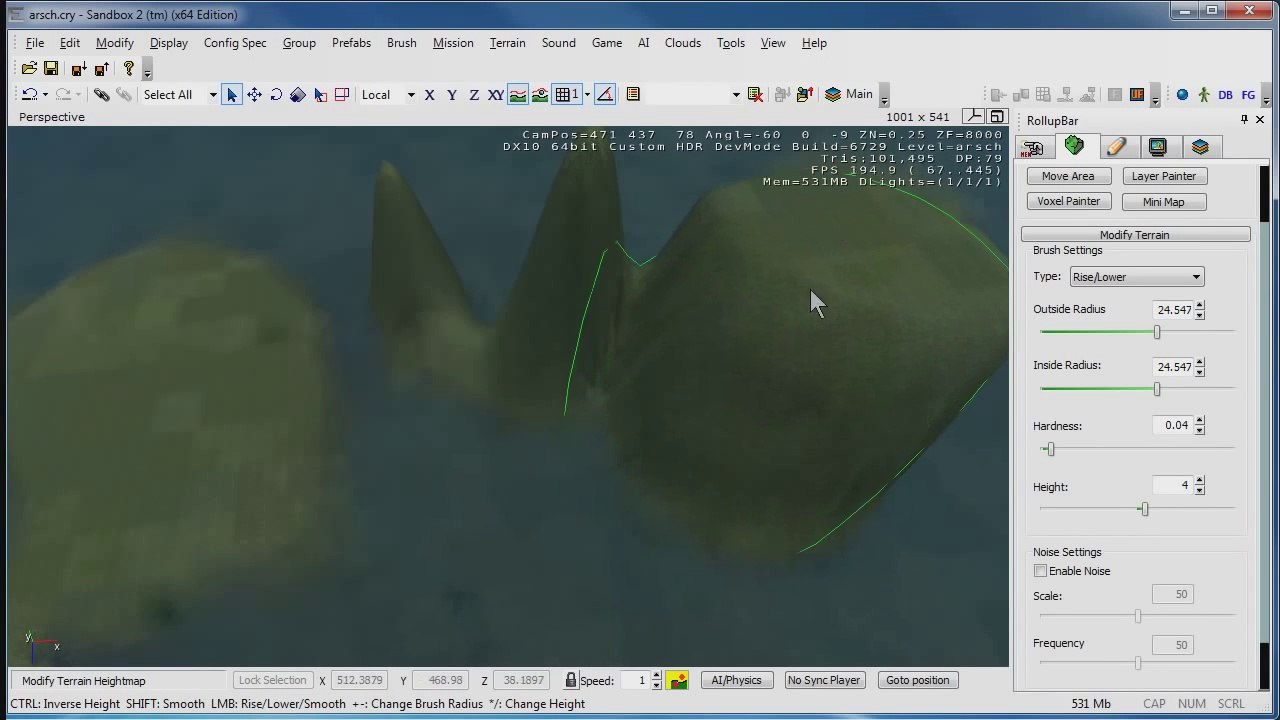This screenshot has width=1280, height=720.
Task: Click the Voxel Painter button
Action: [1068, 202]
